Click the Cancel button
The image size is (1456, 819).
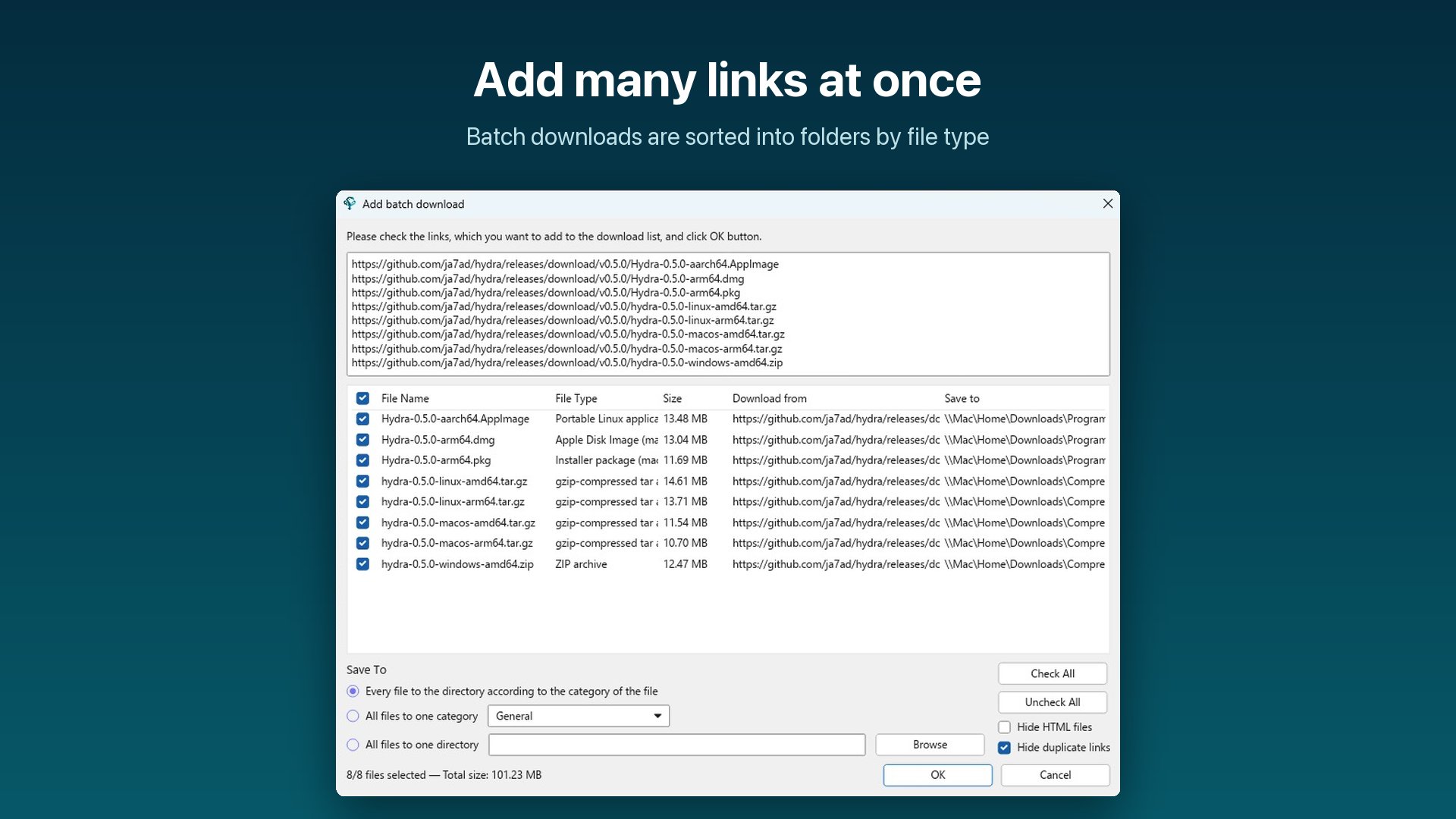1055,775
